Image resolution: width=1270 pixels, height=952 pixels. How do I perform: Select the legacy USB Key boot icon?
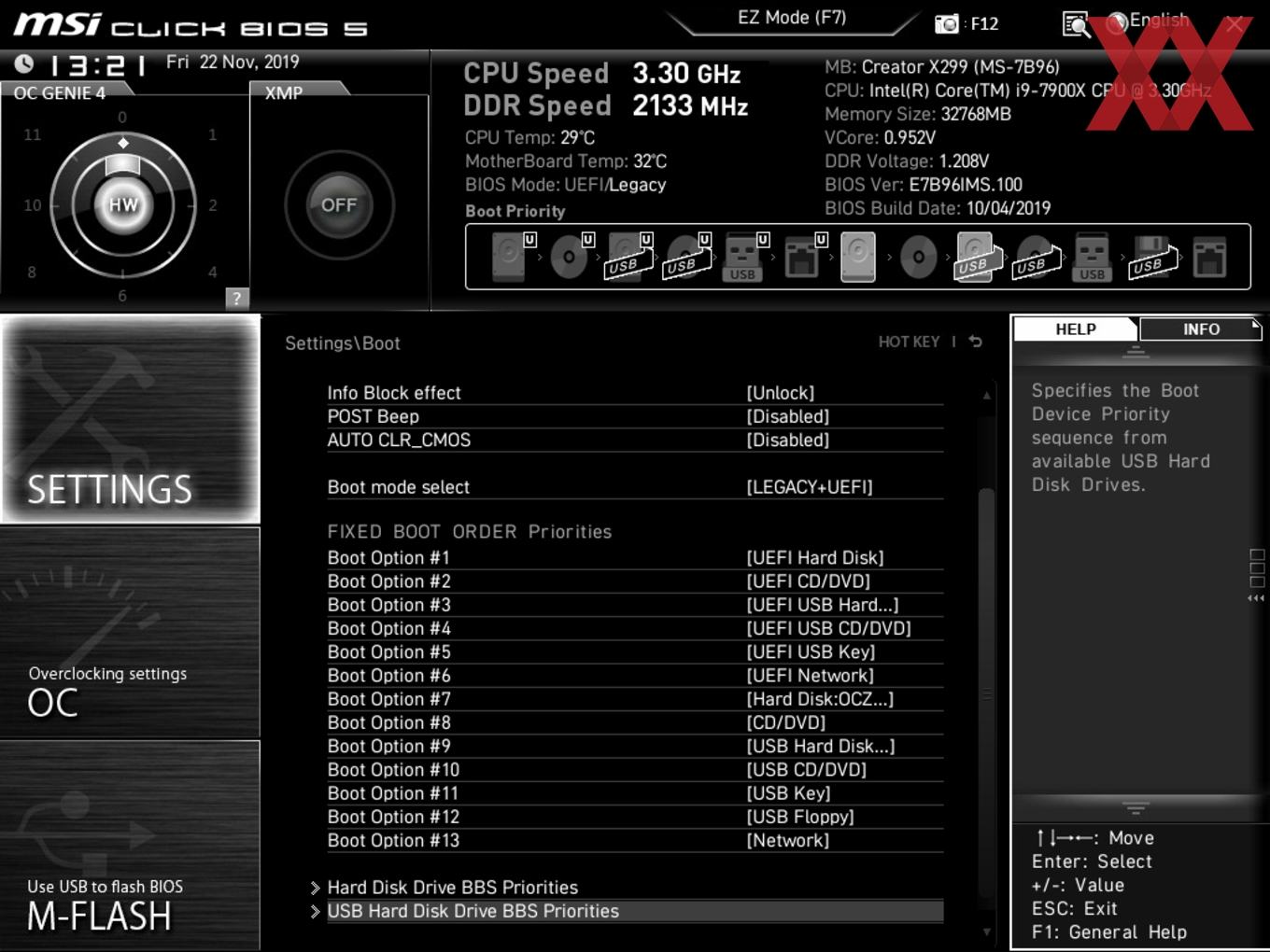point(1092,257)
